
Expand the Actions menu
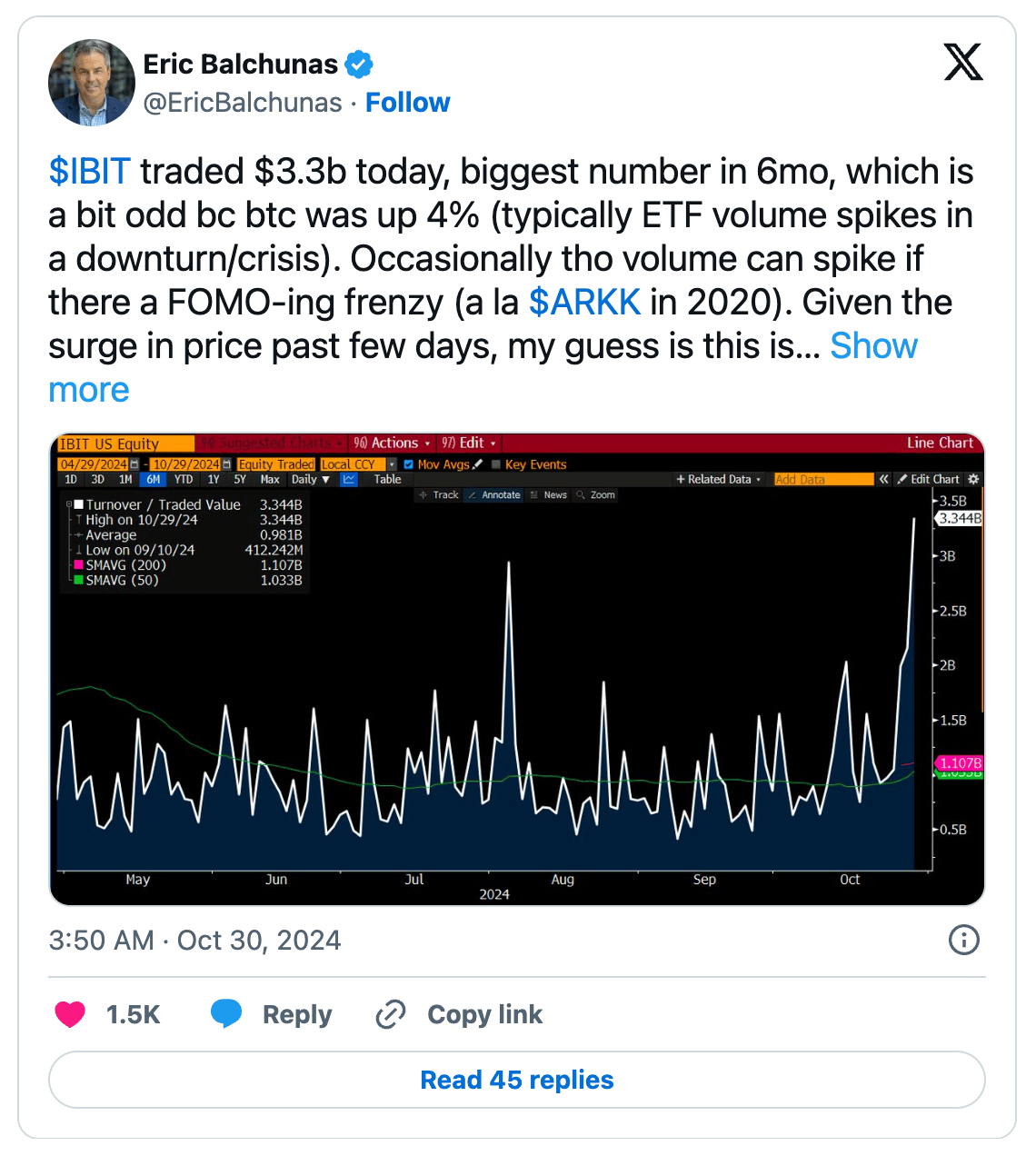(x=393, y=443)
